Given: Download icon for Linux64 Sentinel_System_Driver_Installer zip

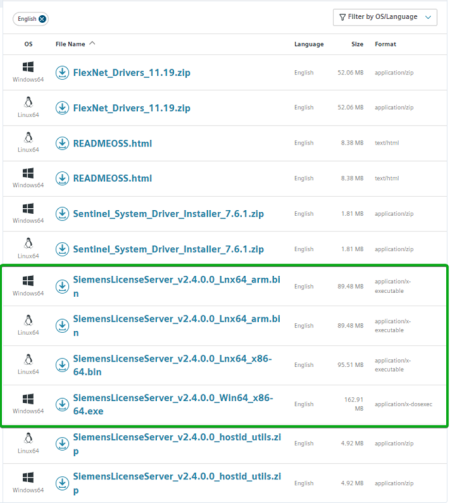Looking at the screenshot, I should coord(62,249).
